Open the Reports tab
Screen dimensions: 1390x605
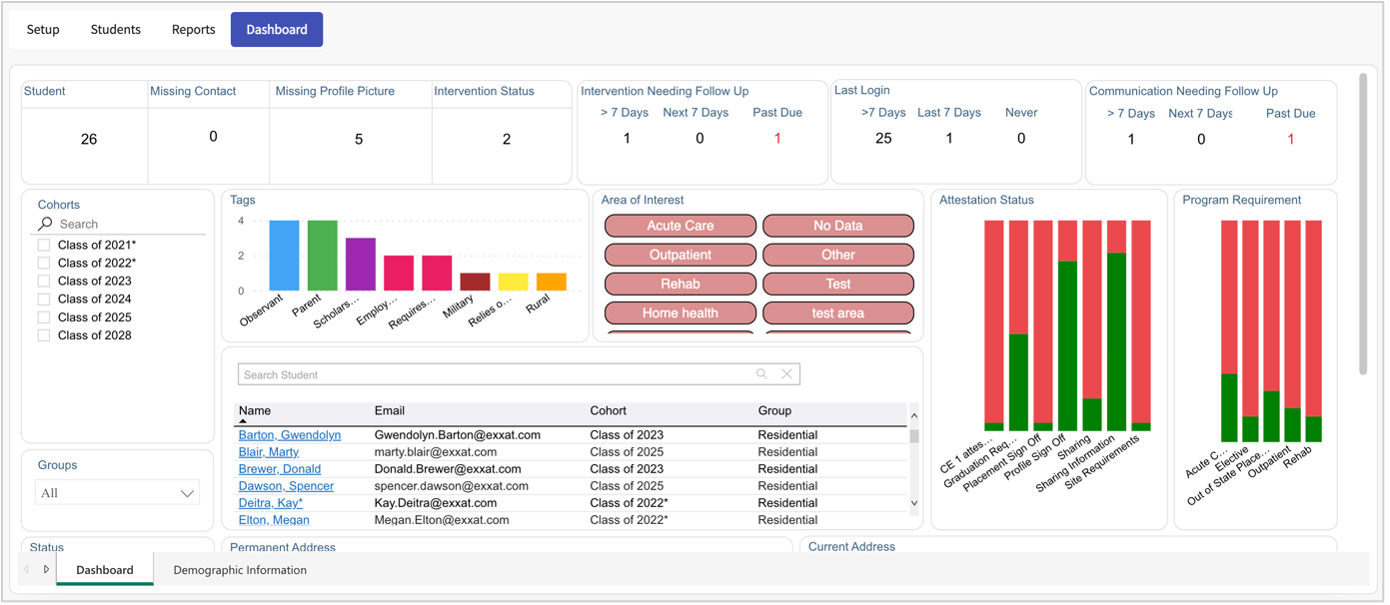point(193,29)
